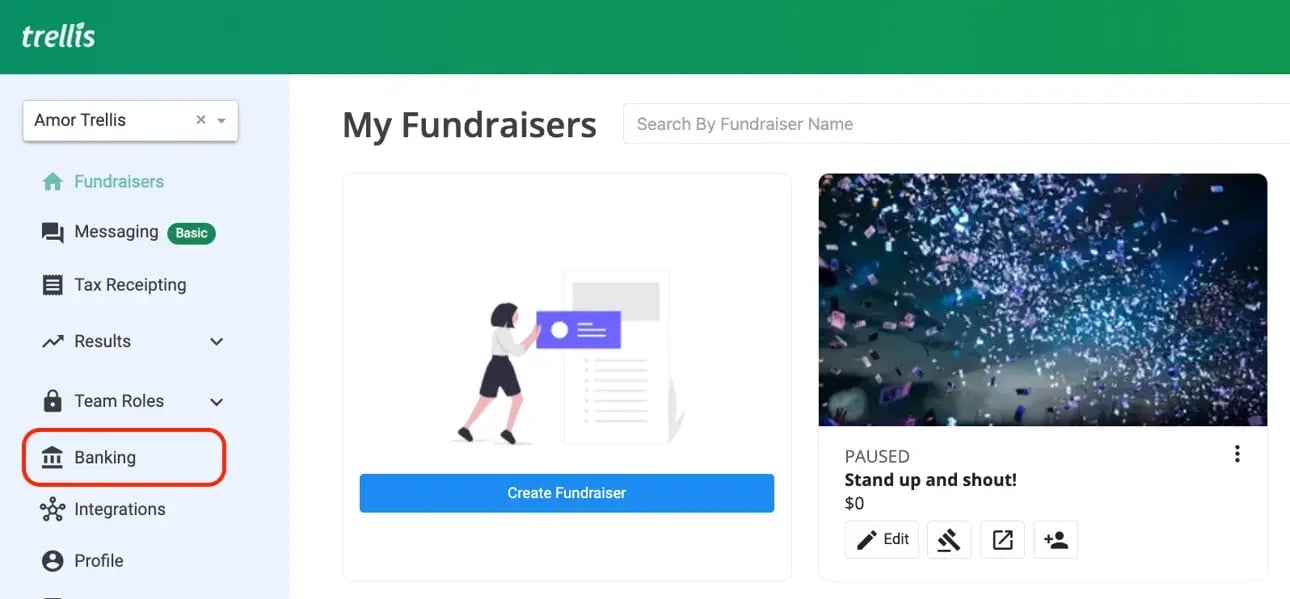Click the gavel auction icon on fundraiser card
The height and width of the screenshot is (599, 1290).
point(949,540)
